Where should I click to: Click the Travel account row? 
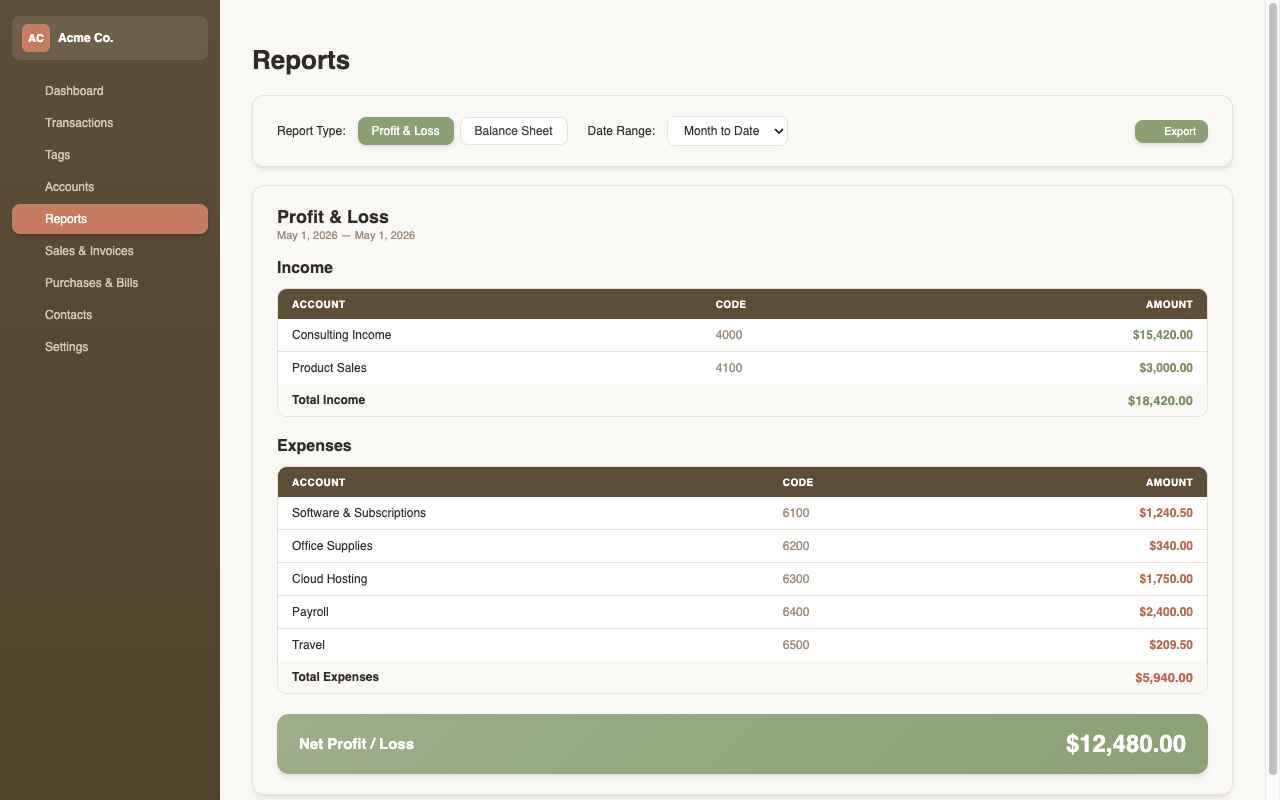tap(742, 645)
